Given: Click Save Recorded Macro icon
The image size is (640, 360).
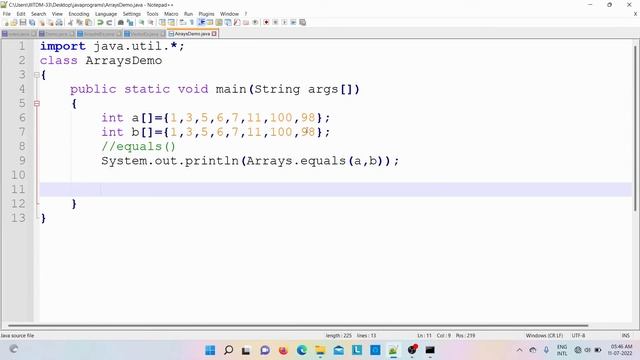Looking at the screenshot, I should point(302,22).
